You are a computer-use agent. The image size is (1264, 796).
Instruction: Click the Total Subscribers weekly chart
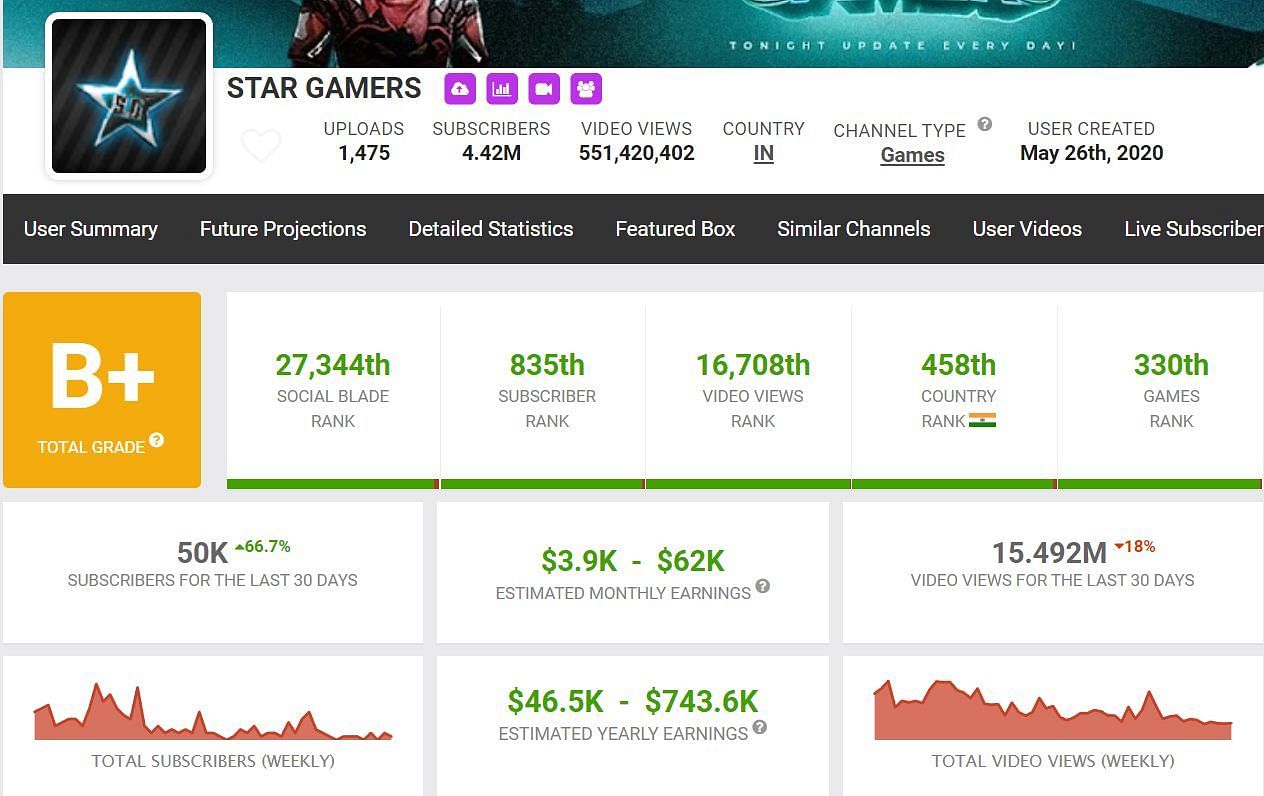tap(213, 712)
